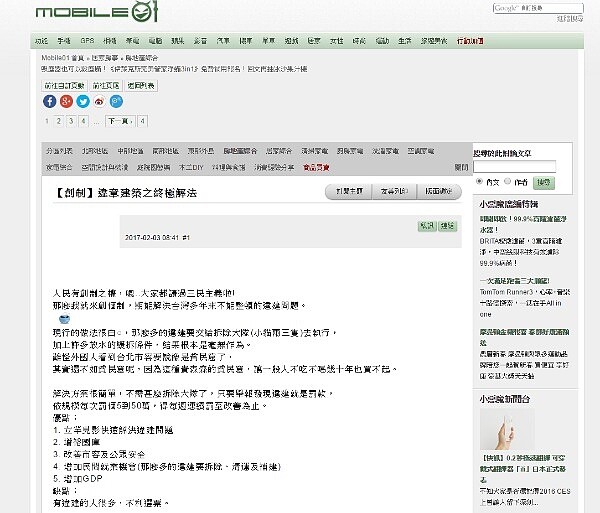Click the advanced search link under Google box
The image size is (600, 513).
tap(570, 18)
